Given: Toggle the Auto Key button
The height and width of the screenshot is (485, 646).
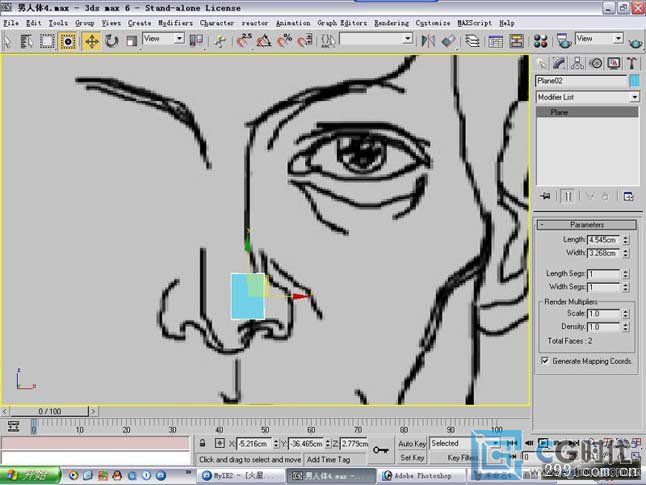Looking at the screenshot, I should point(412,444).
